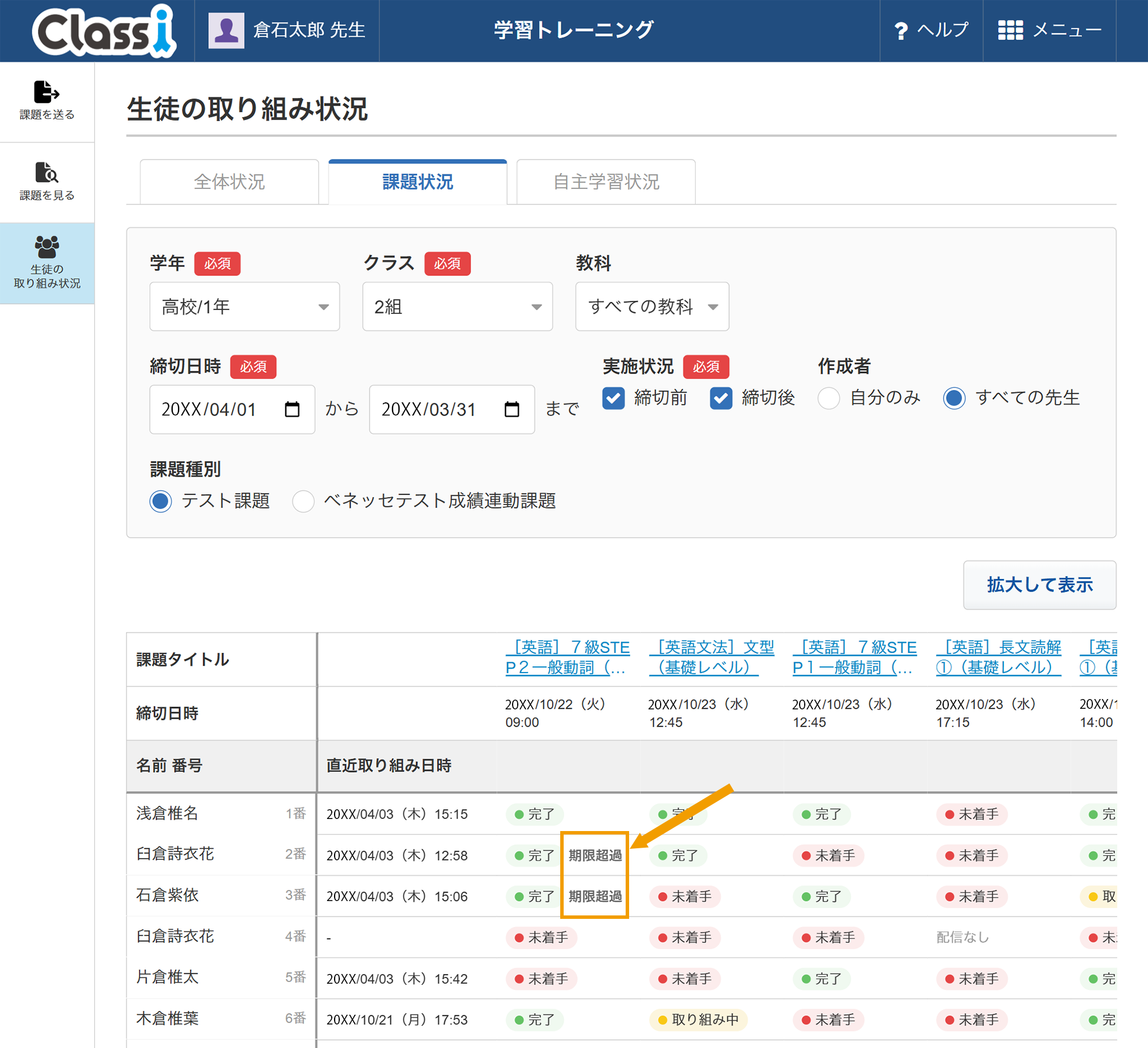The height and width of the screenshot is (1048, 1148).
Task: Click student name 片倉椎太
Action: tap(167, 977)
